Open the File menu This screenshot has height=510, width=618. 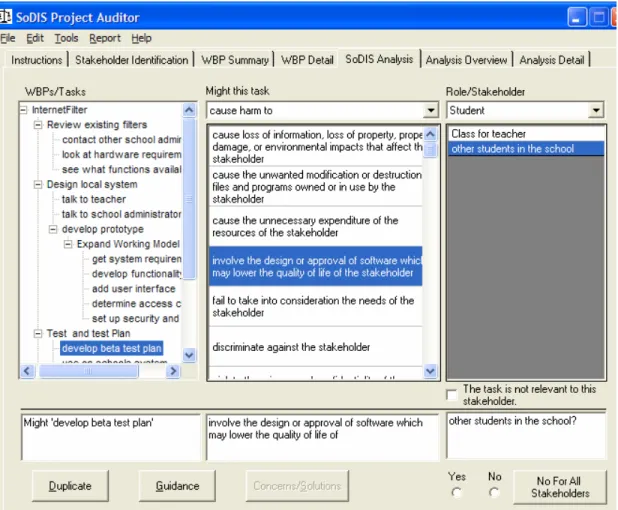(7, 38)
